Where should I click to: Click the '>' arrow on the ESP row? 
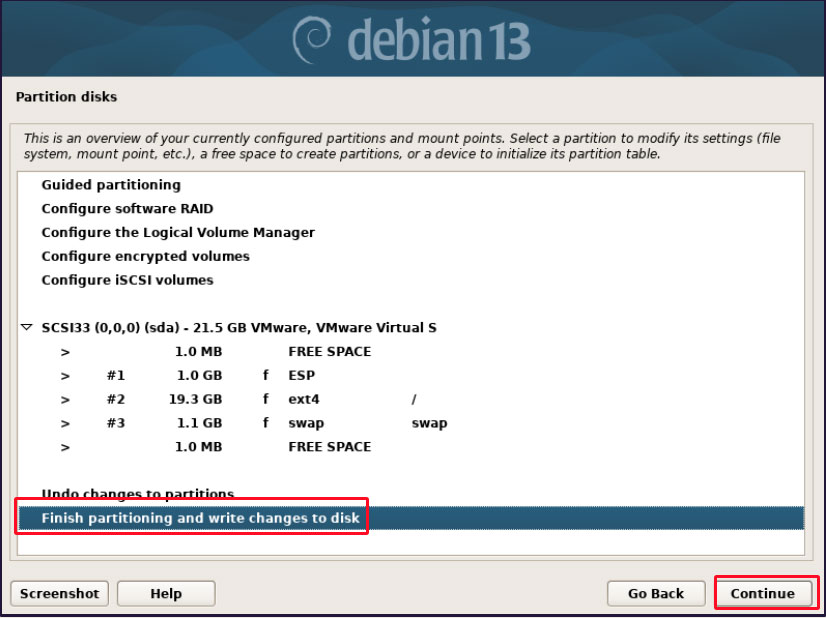65,376
